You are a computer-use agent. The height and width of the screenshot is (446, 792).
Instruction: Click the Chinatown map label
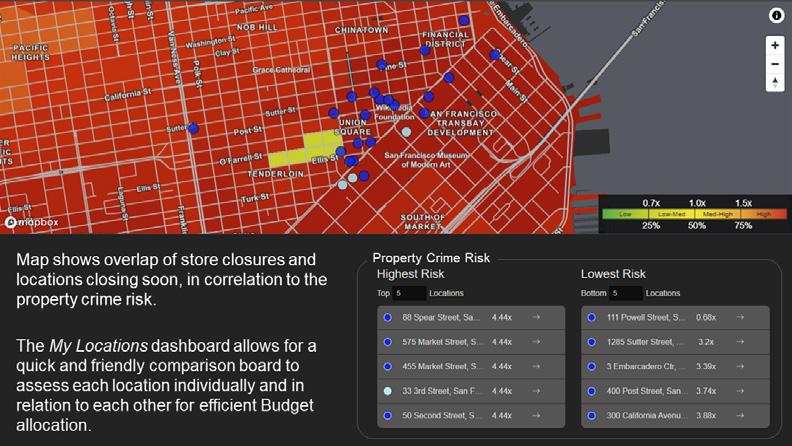(x=362, y=30)
